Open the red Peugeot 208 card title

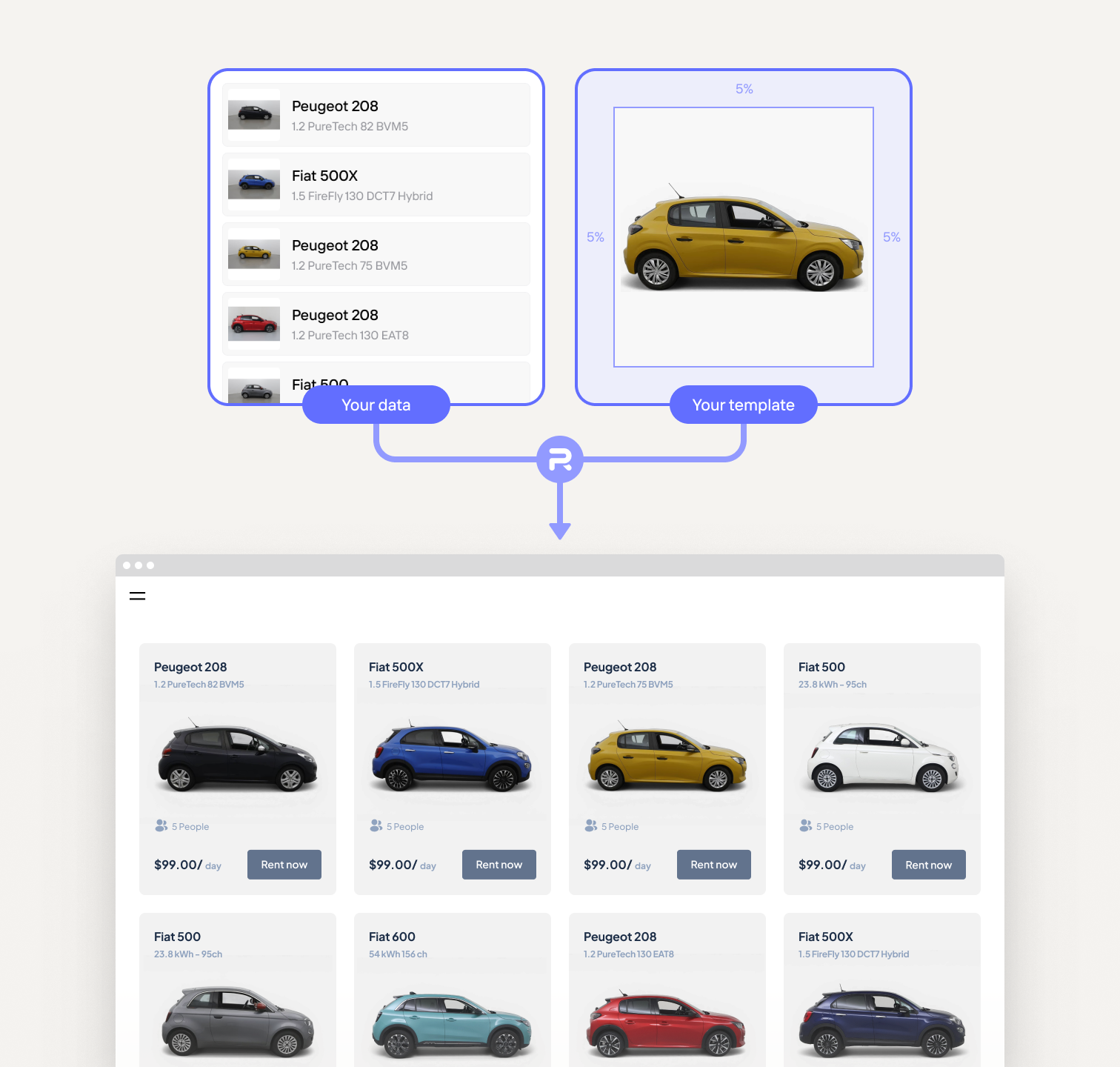pos(619,937)
